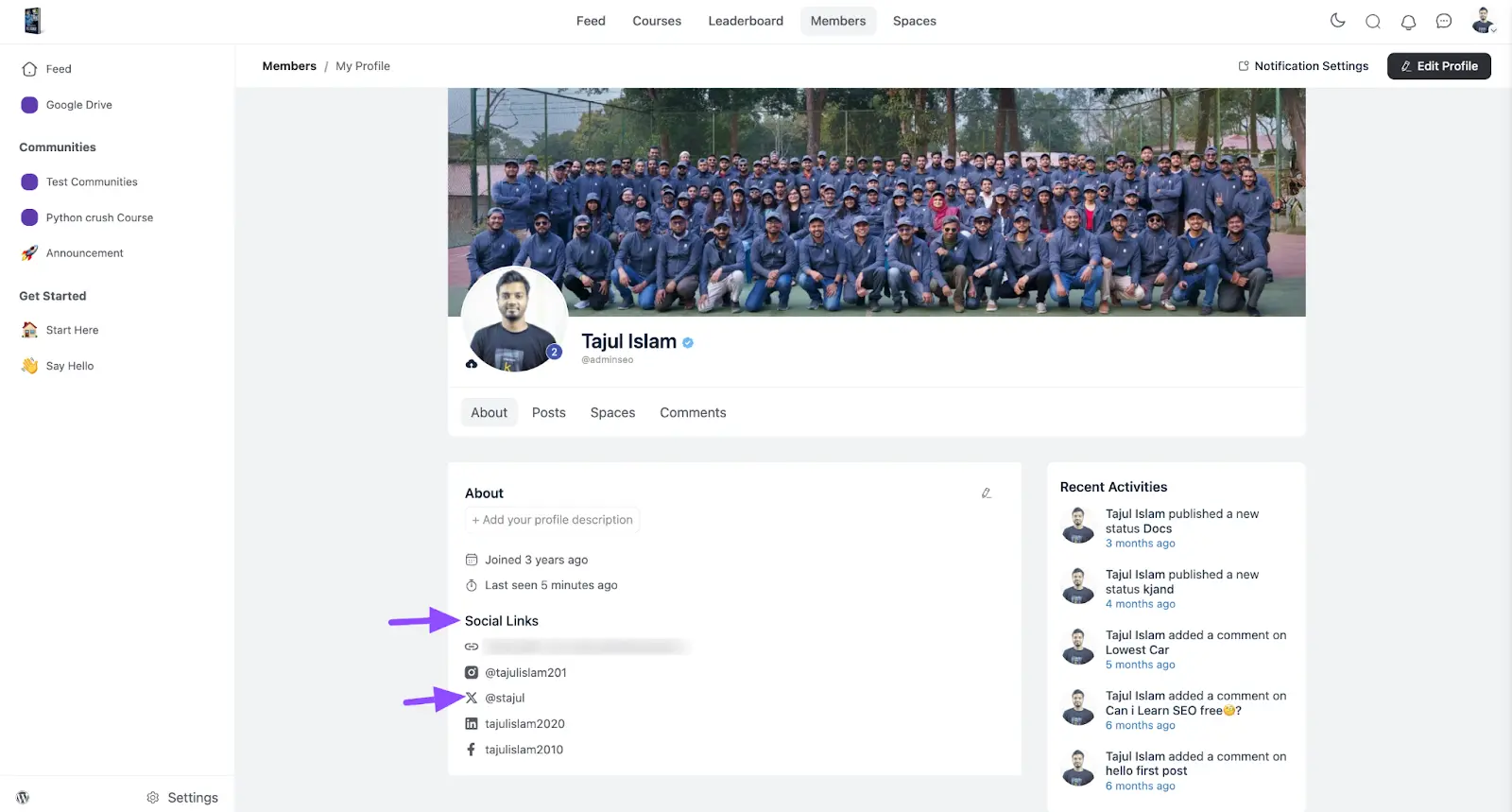Click the verified badge next to Tajul Islam
The image size is (1512, 812).
tap(688, 343)
